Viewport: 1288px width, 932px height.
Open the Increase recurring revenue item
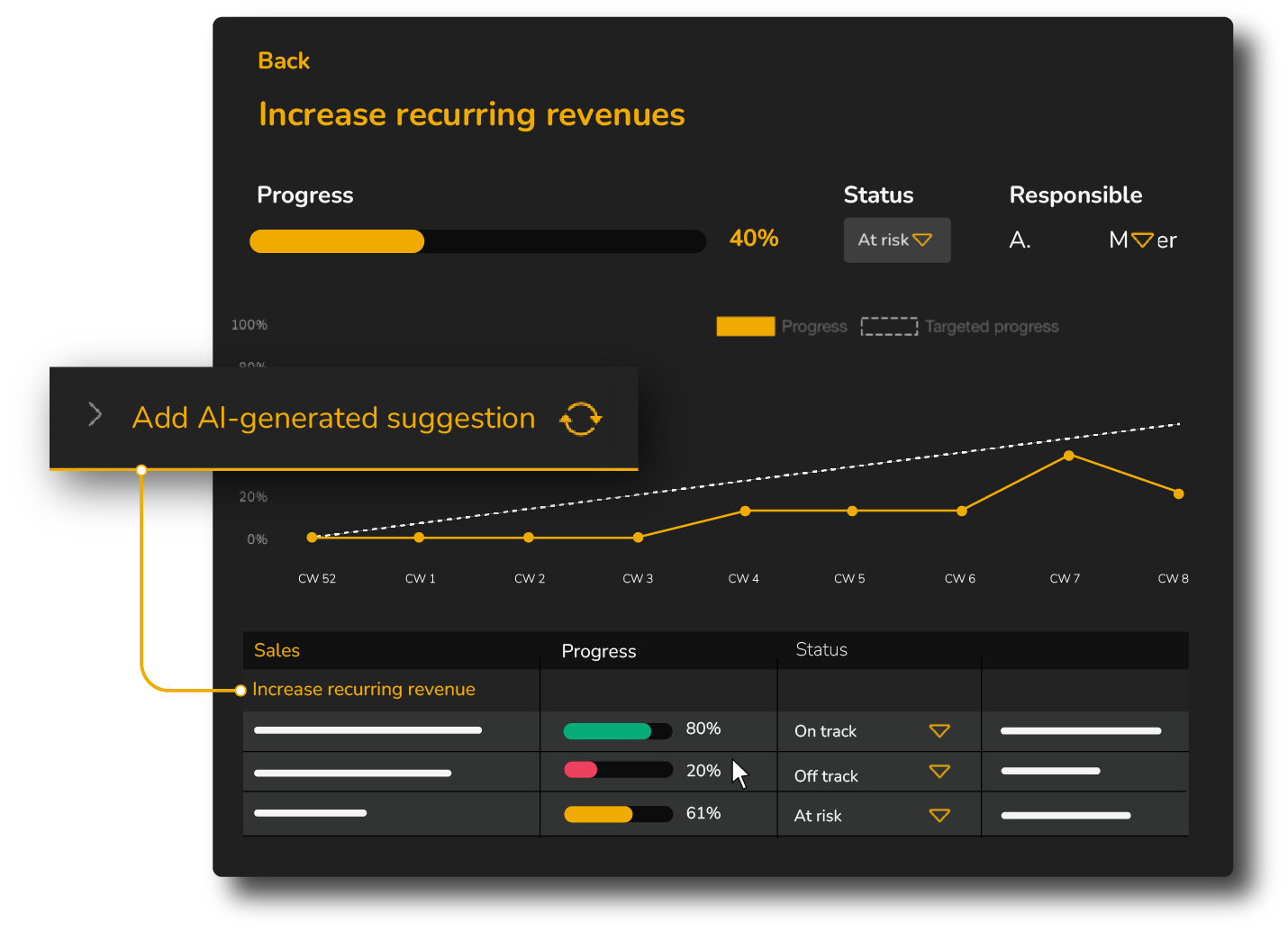(363, 689)
